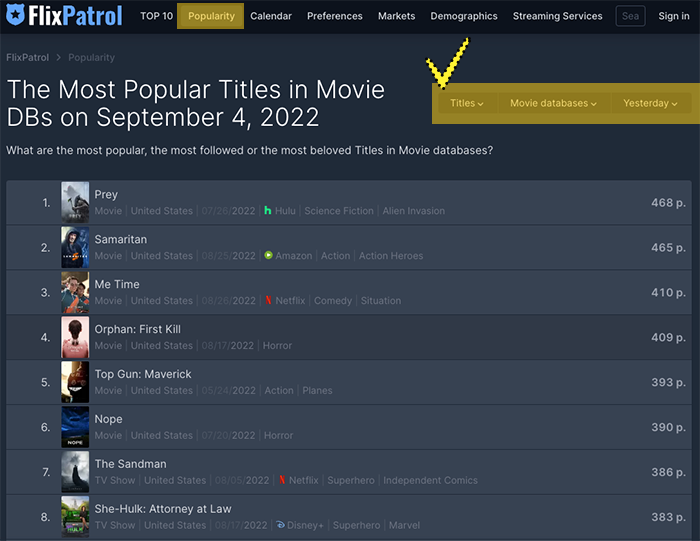Click United States in Nope row
Image resolution: width=700 pixels, height=541 pixels.
[162, 435]
